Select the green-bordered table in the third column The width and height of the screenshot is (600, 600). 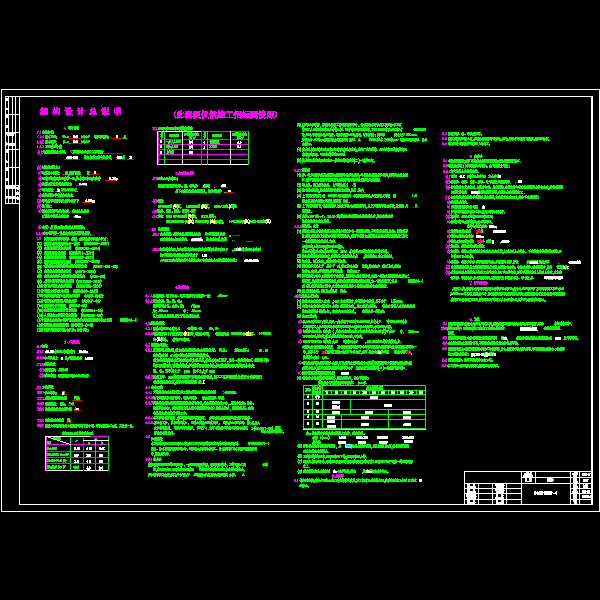point(364,407)
